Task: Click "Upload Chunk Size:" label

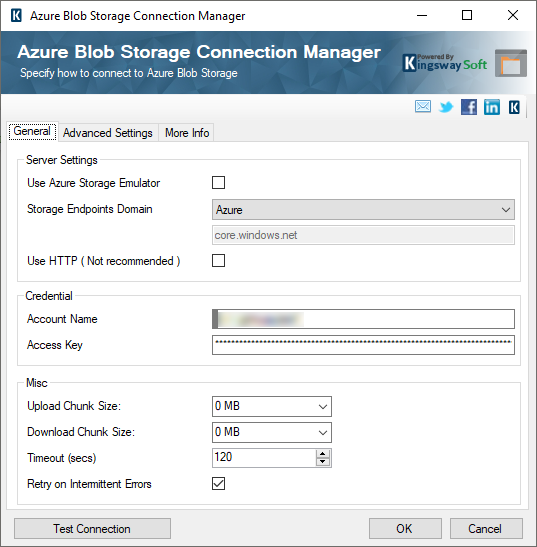Action: pos(74,406)
